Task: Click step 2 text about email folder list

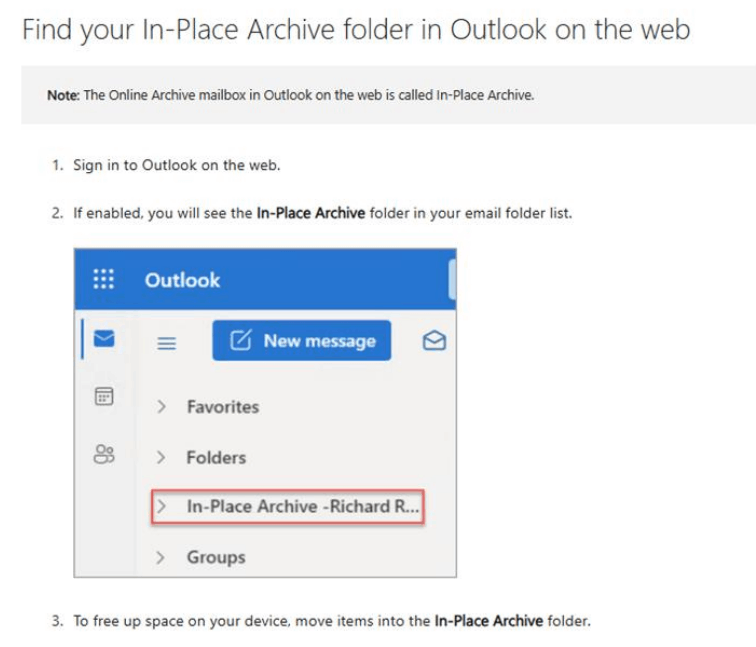Action: click(323, 213)
